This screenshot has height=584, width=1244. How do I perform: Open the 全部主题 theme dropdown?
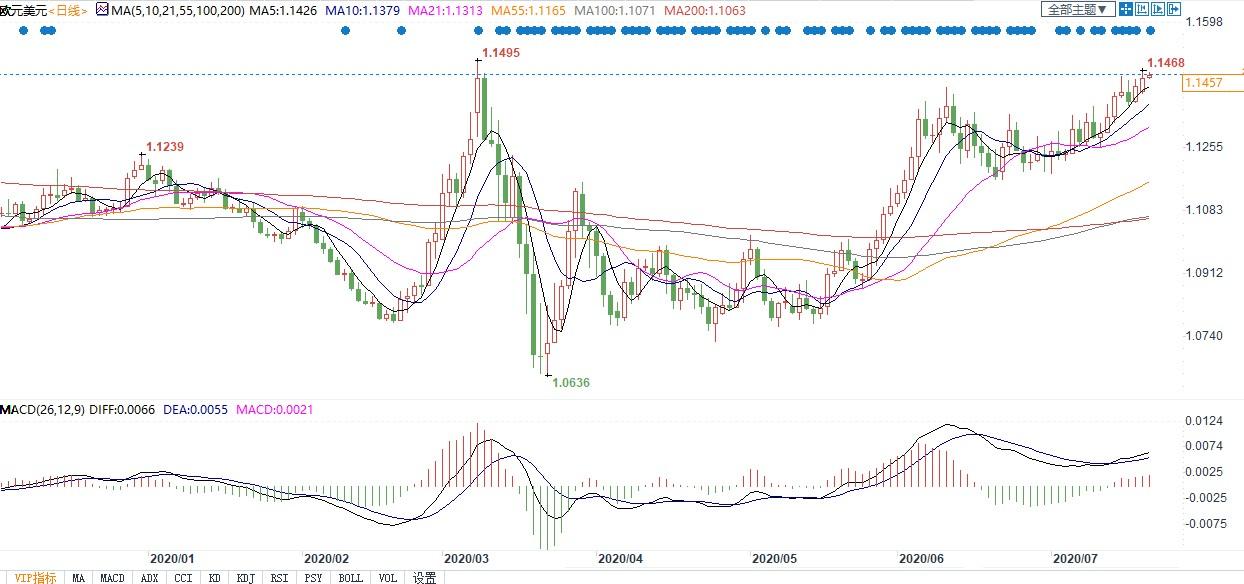tap(1077, 10)
